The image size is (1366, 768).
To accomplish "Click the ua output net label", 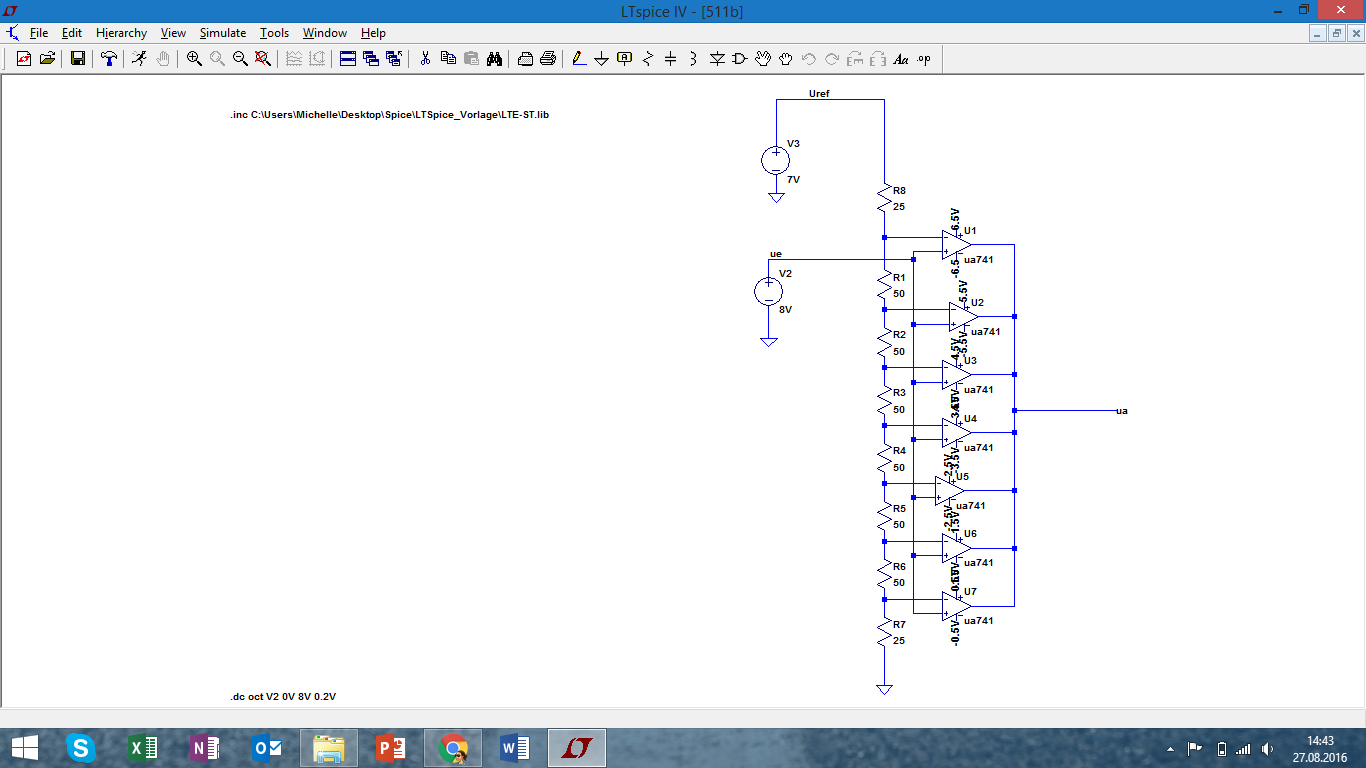I will pyautogui.click(x=1122, y=411).
